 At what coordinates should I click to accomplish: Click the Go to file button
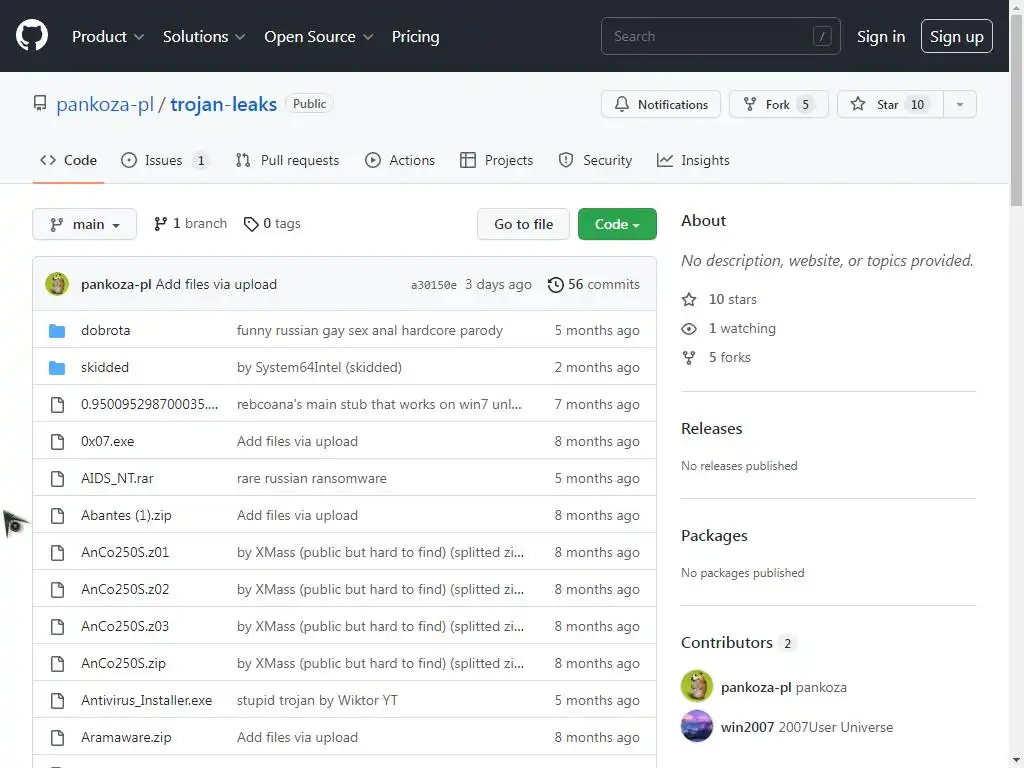[x=523, y=224]
